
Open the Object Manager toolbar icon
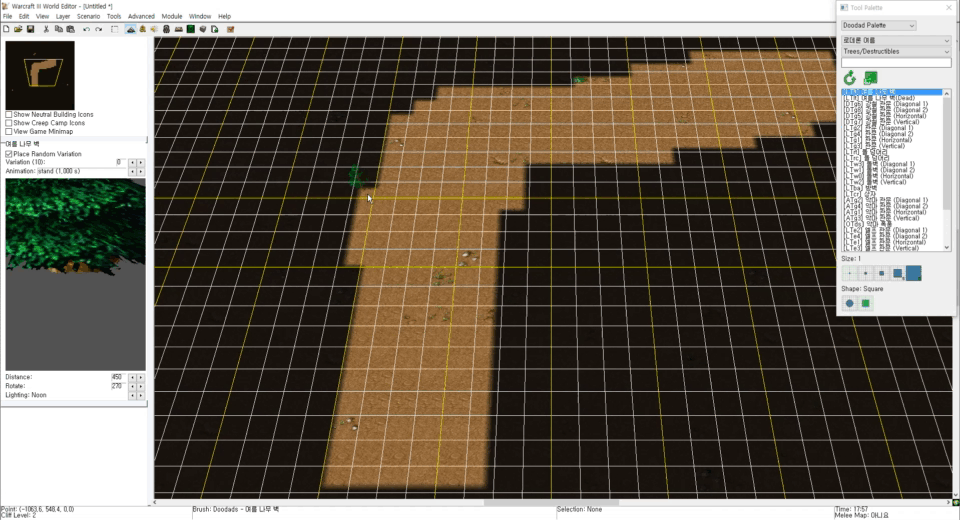(x=203, y=29)
